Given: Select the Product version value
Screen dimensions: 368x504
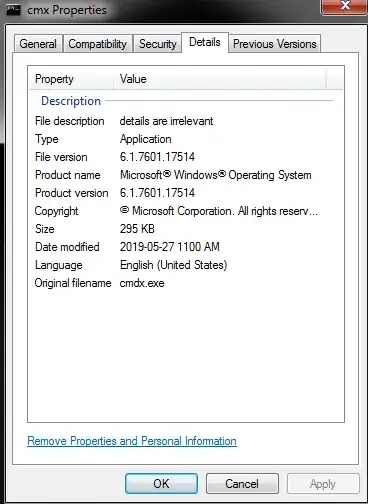Looking at the screenshot, I should (157, 193).
